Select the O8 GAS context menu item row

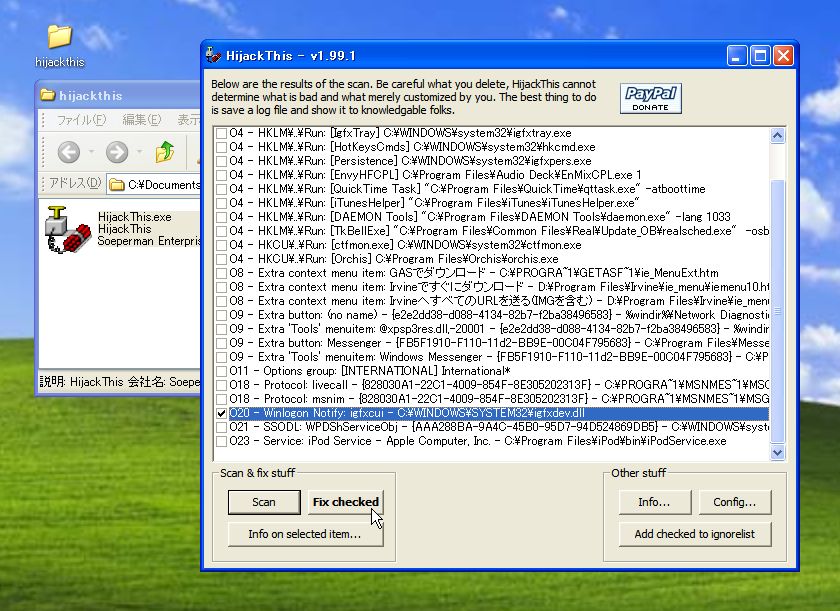(x=491, y=273)
